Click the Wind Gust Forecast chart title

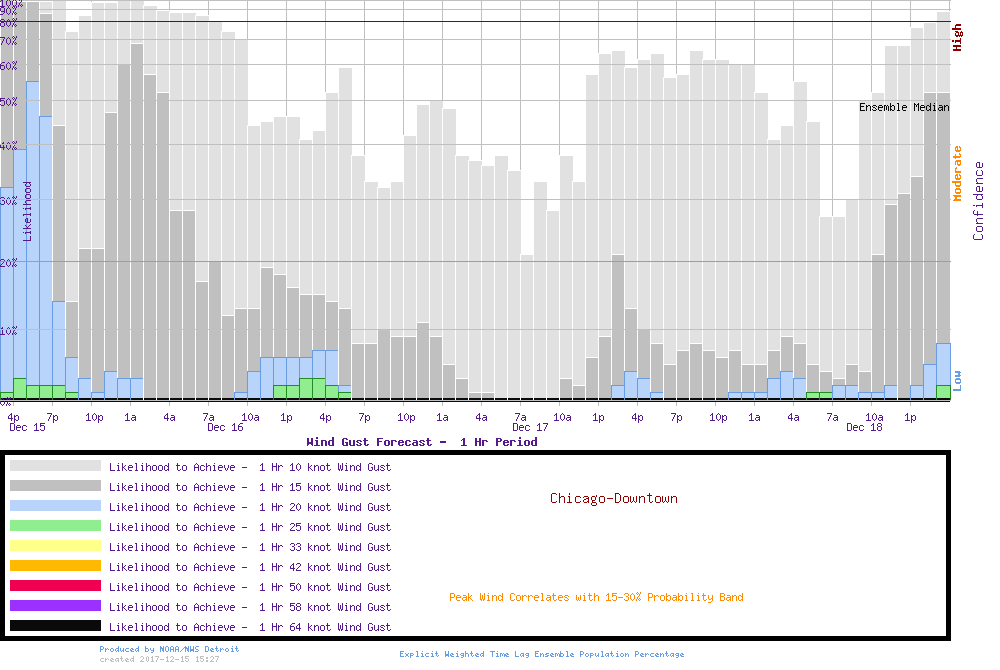421,442
